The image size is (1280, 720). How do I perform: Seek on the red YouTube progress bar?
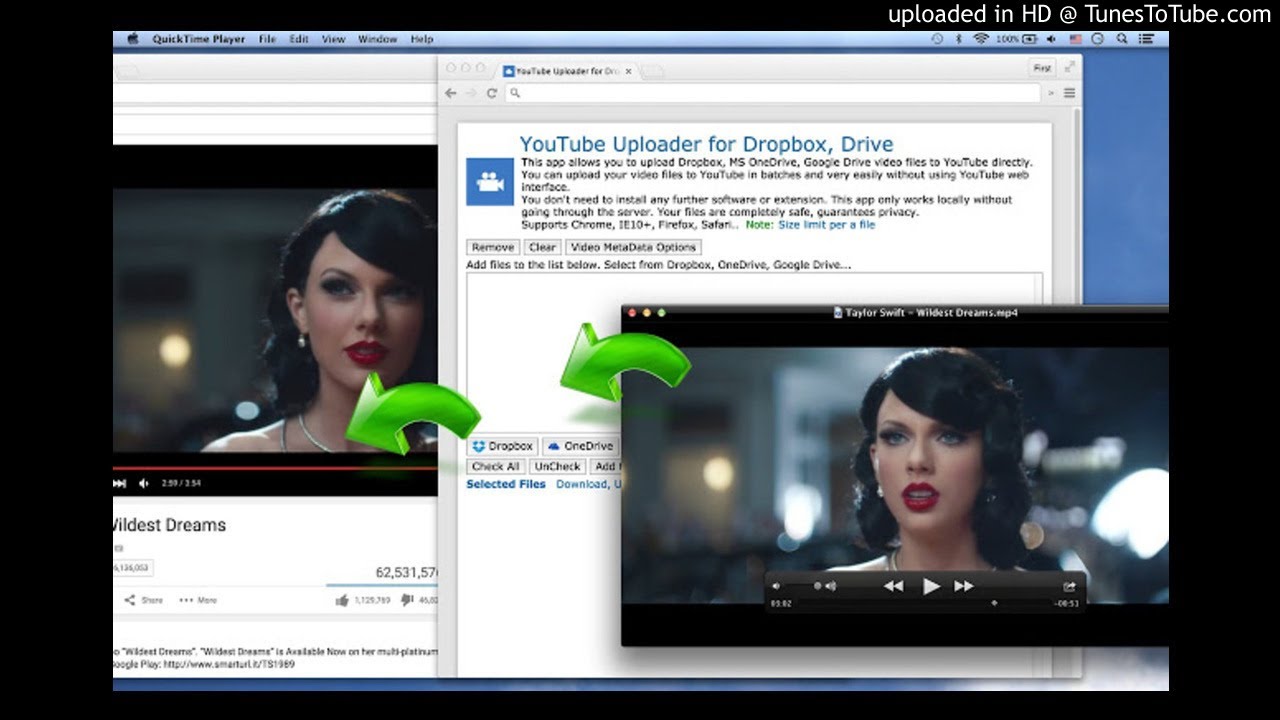pyautogui.click(x=275, y=467)
